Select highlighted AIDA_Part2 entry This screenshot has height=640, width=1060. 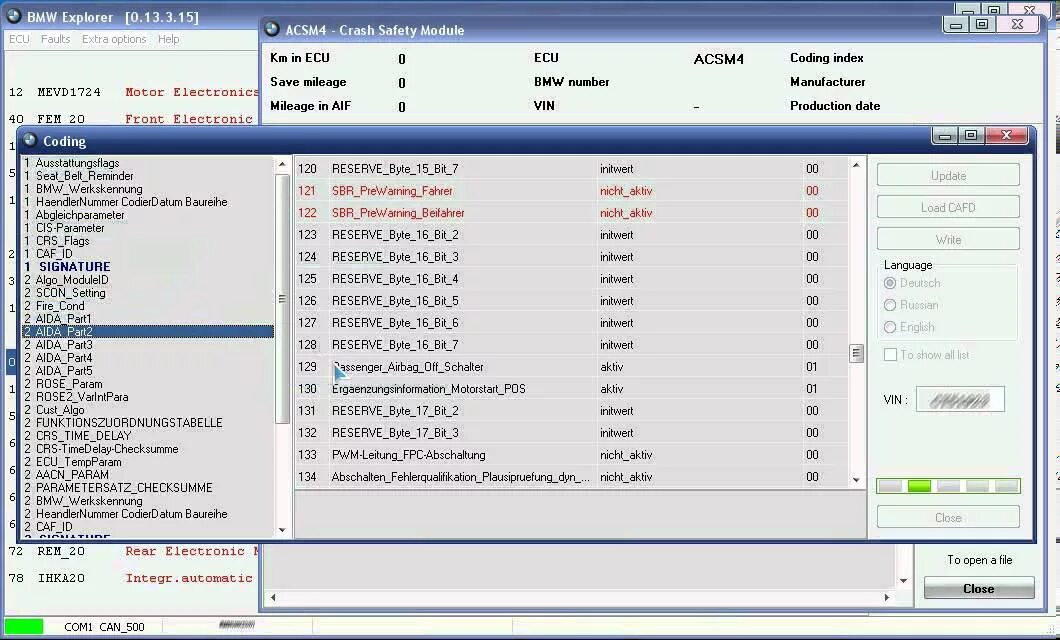pos(148,331)
